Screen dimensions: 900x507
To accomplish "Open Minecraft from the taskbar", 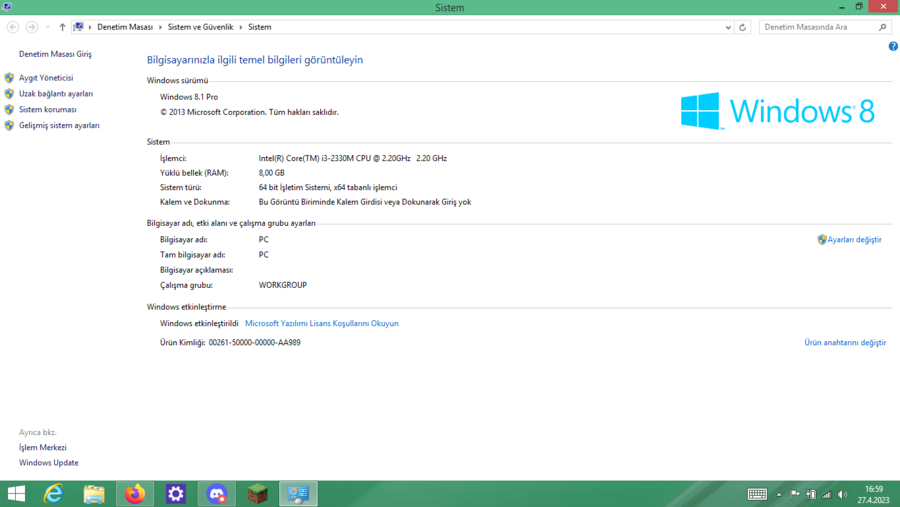I will [x=258, y=494].
